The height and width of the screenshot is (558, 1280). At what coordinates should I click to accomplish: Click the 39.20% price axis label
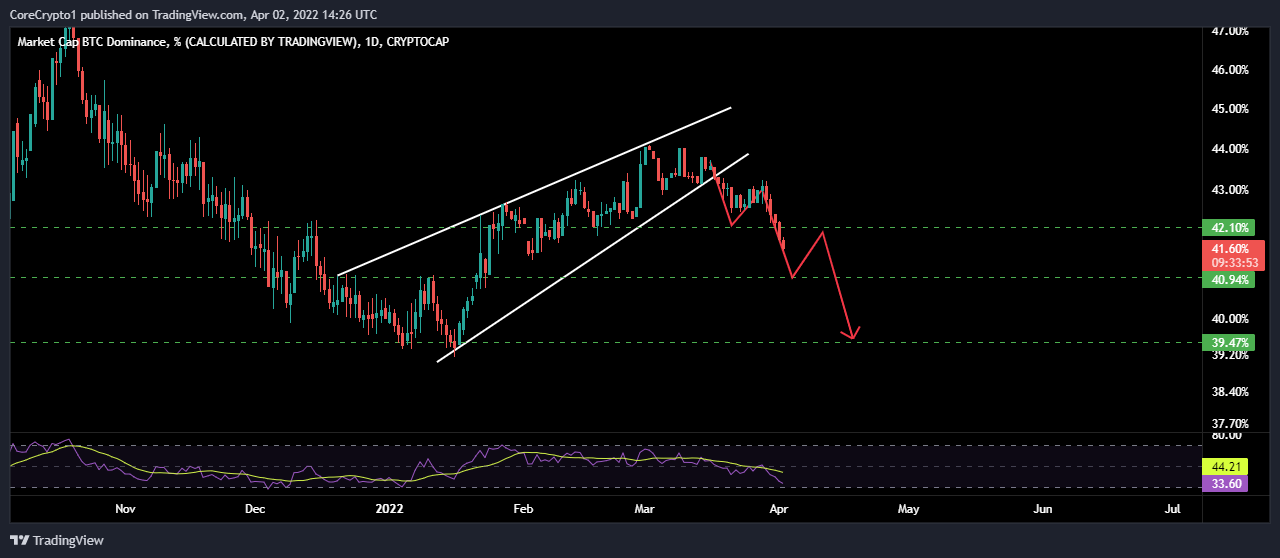tap(1228, 354)
